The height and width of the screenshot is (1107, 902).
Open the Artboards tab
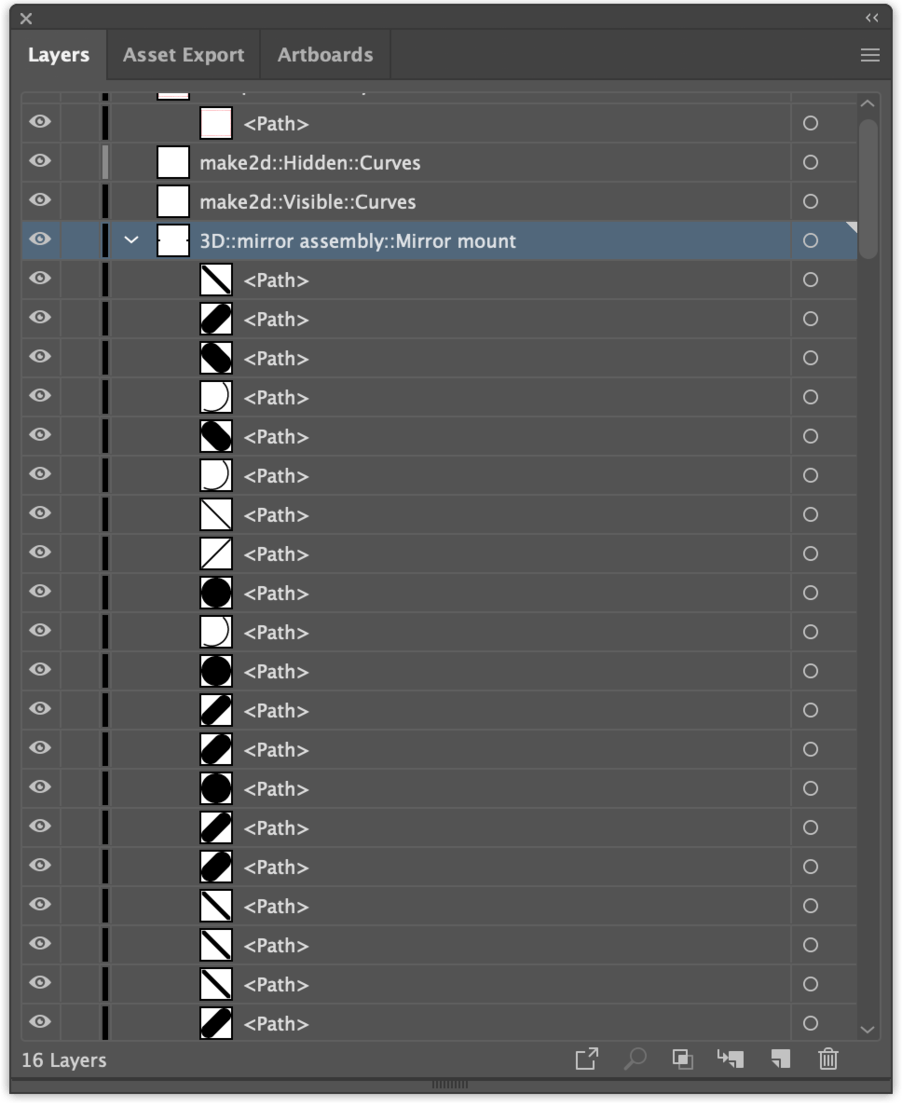pos(325,55)
